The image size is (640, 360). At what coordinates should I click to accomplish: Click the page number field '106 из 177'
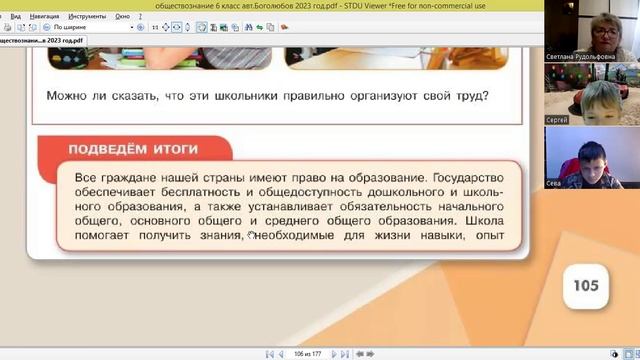click(x=308, y=354)
